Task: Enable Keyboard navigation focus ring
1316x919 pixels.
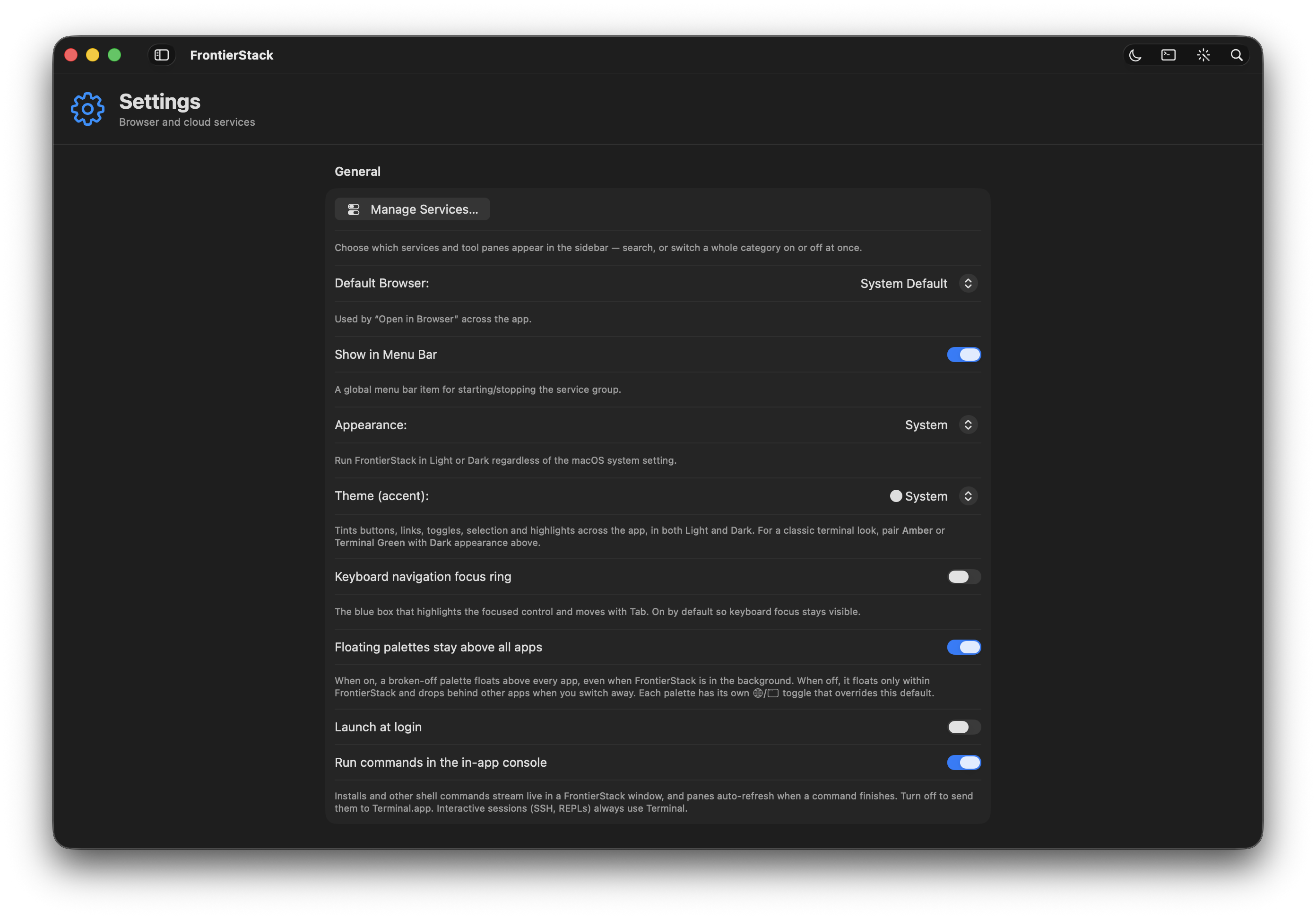Action: click(963, 577)
